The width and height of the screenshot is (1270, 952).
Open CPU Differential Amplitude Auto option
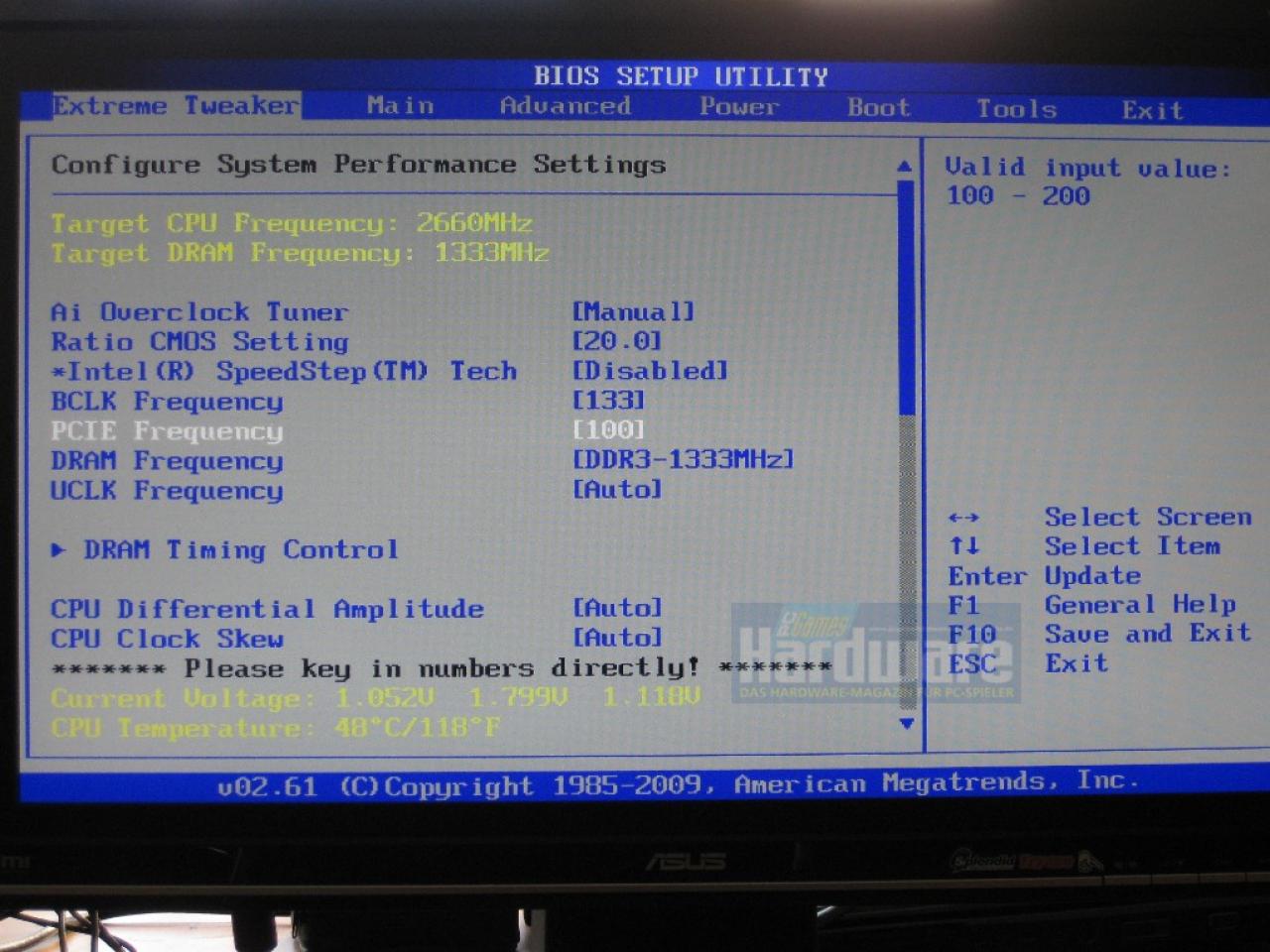pos(616,608)
